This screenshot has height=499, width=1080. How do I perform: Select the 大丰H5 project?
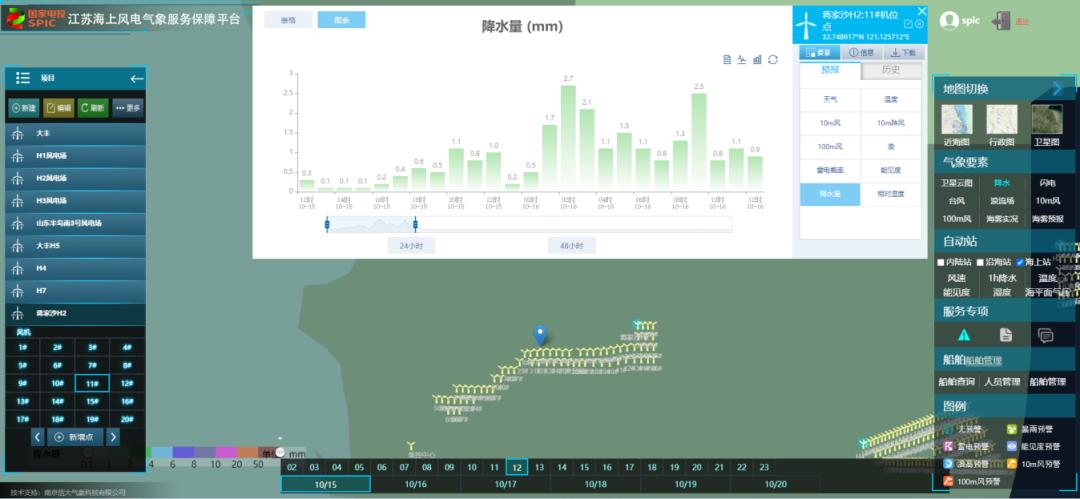pos(75,245)
